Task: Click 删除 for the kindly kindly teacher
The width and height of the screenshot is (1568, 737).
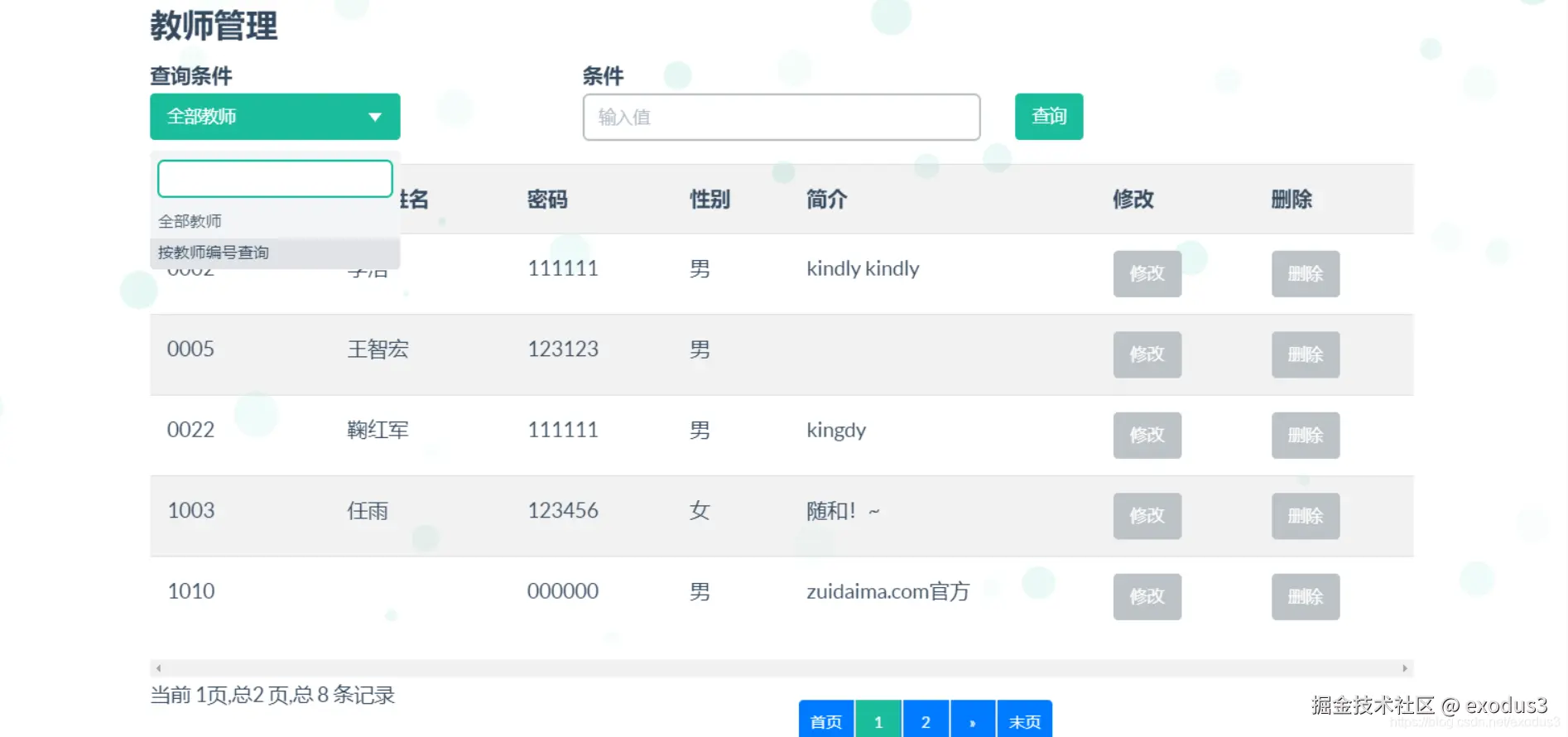Action: 1306,274
